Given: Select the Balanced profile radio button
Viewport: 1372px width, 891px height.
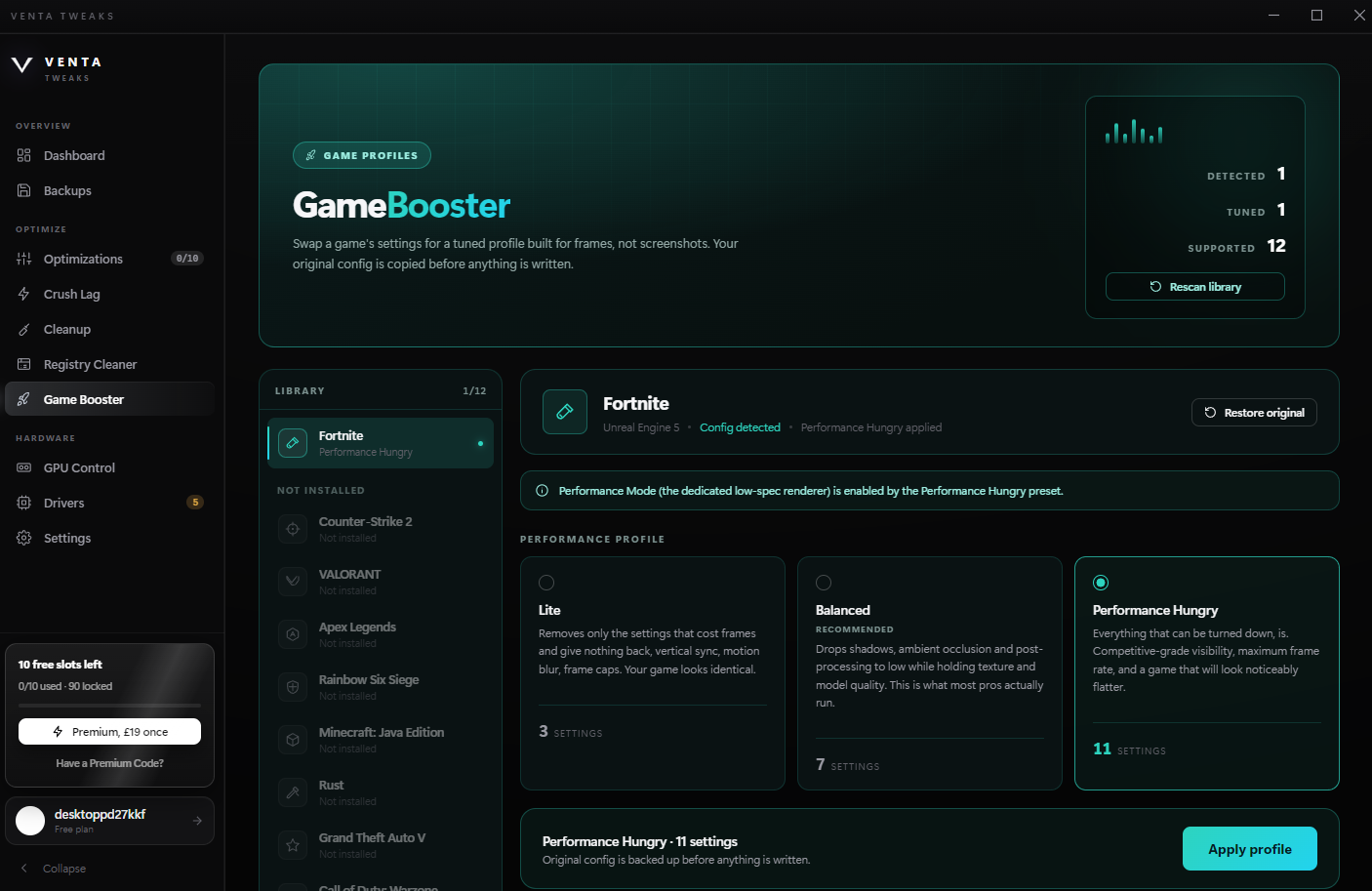Looking at the screenshot, I should coord(824,583).
